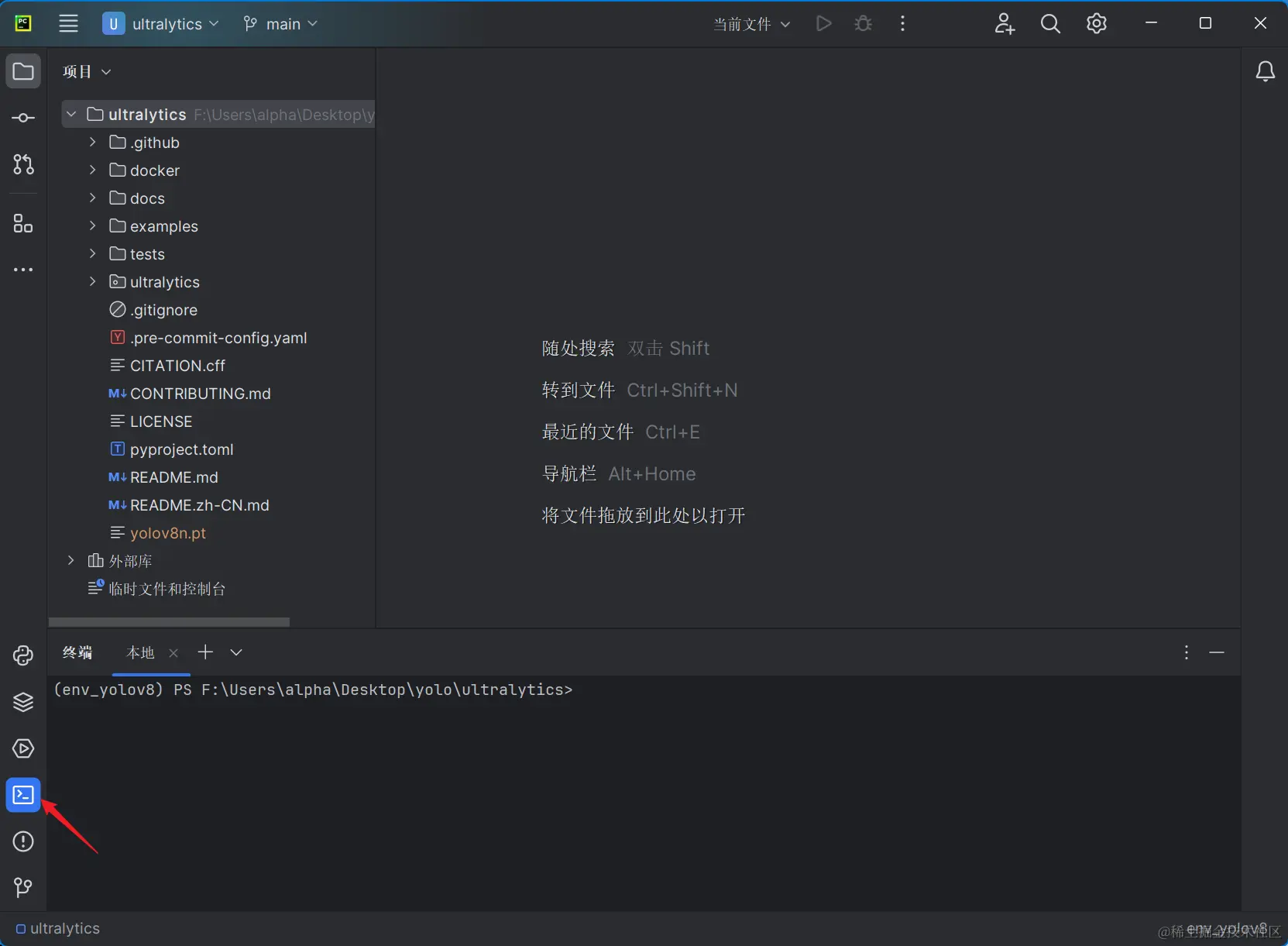Open IDE settings gear
This screenshot has height=946, width=1288.
point(1097,23)
